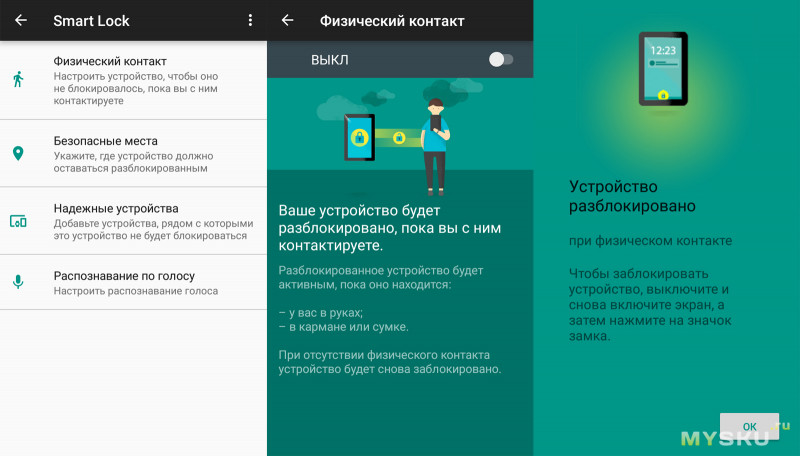Click the text 'Ваше устройство будет разблокировано'
Image resolution: width=800 pixels, height=456 pixels.
390,227
